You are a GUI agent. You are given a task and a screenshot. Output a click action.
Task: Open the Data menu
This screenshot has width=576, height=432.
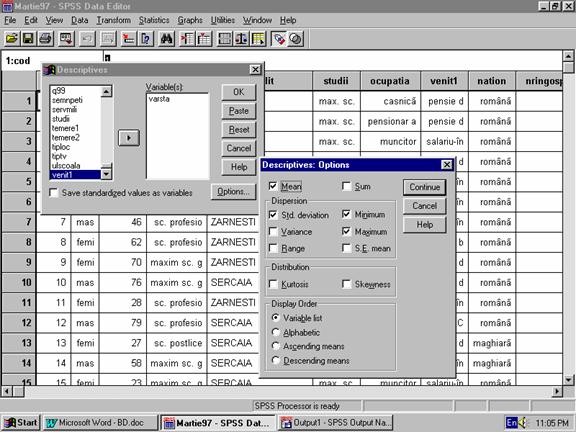pyautogui.click(x=79, y=20)
